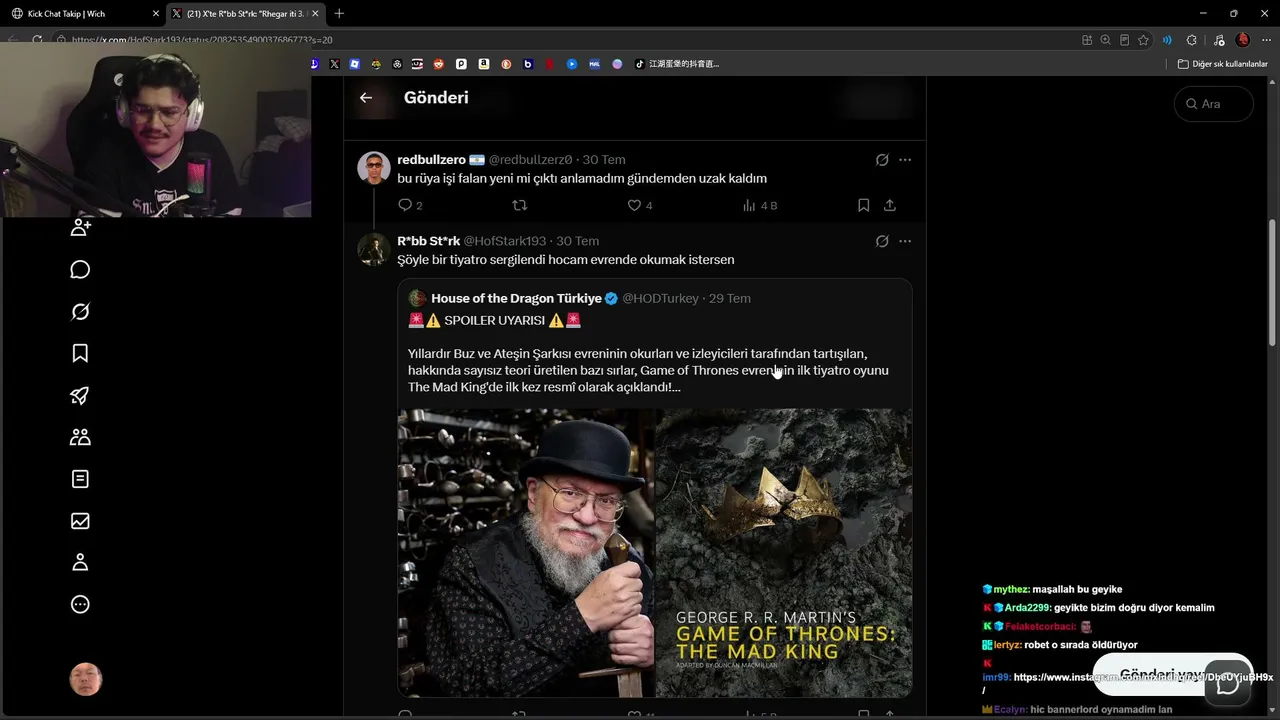Add this page to browser favorites
The width and height of the screenshot is (1280, 720).
pos(1144,40)
